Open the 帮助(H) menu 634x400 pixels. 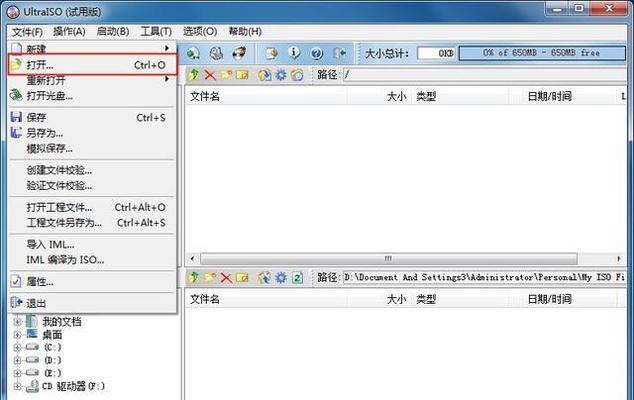[x=245, y=32]
